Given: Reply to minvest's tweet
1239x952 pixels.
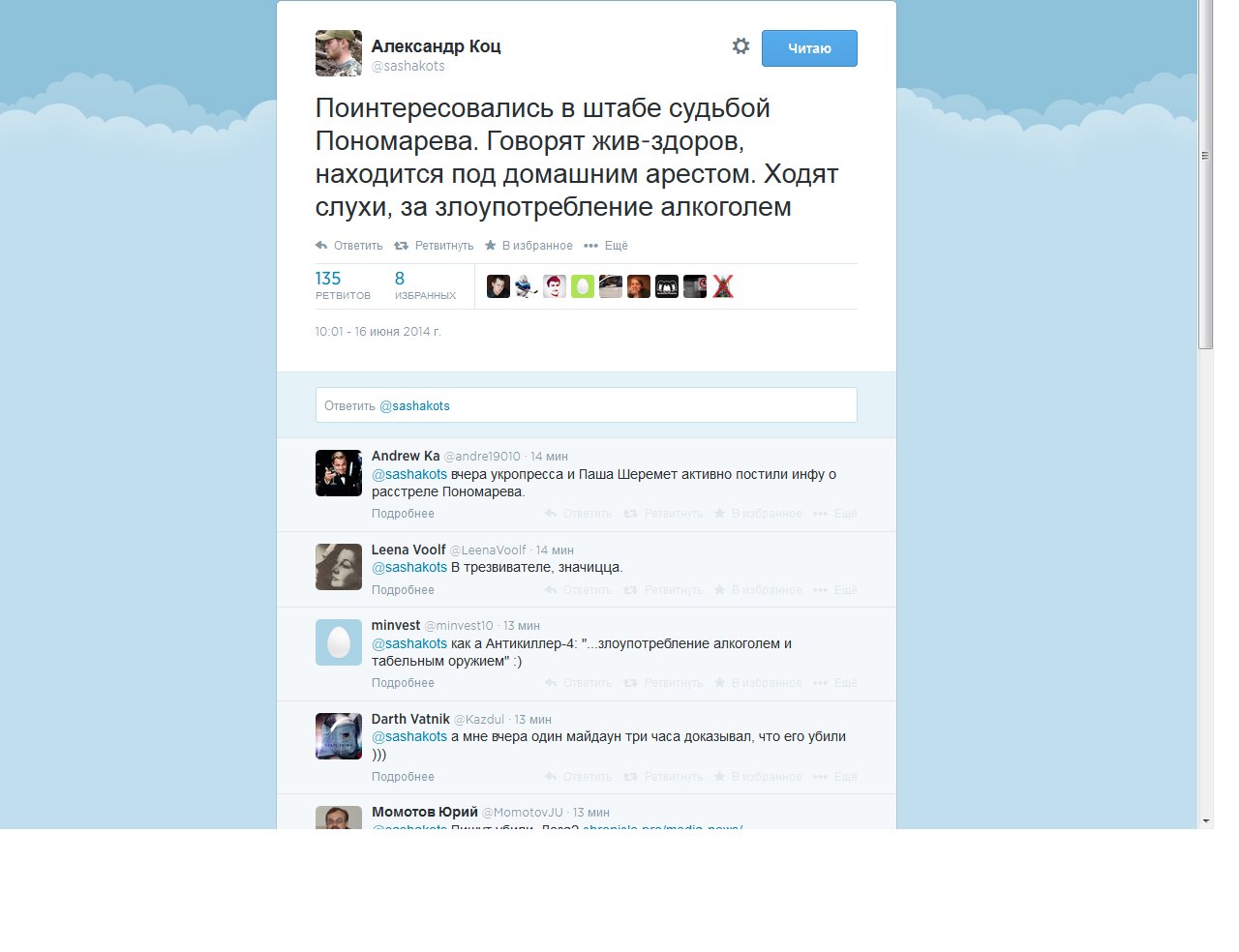Looking at the screenshot, I should click(x=579, y=683).
